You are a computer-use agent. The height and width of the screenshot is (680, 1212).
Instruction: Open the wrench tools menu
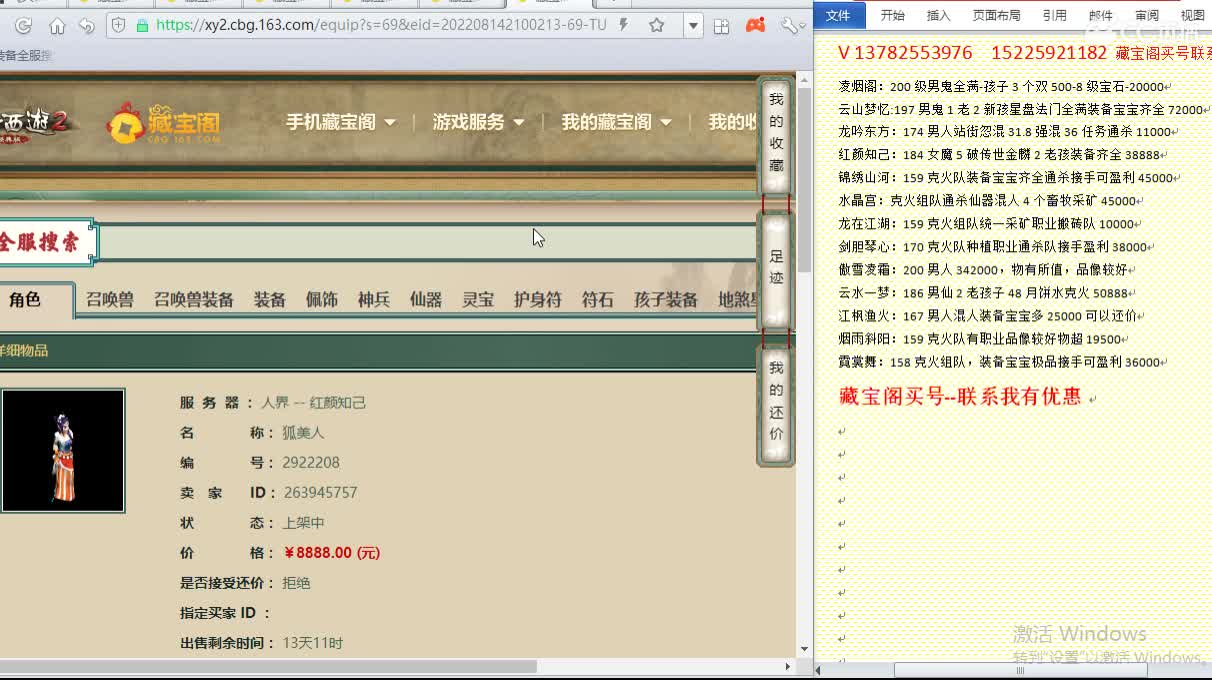pos(789,25)
